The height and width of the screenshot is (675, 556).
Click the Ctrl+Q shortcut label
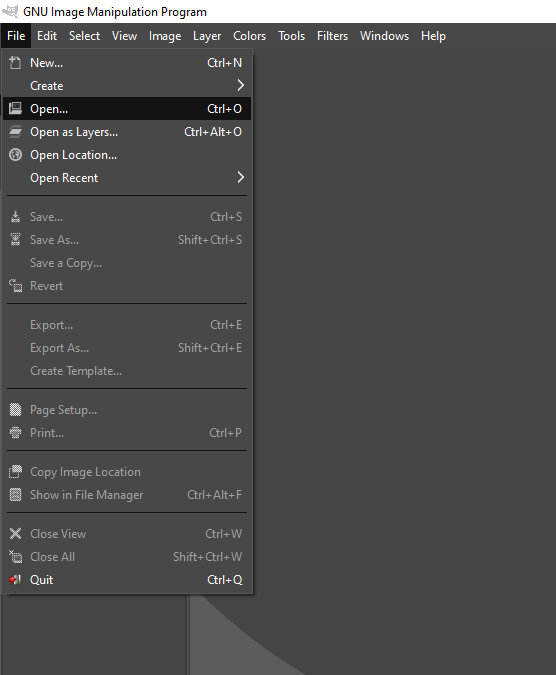point(225,580)
